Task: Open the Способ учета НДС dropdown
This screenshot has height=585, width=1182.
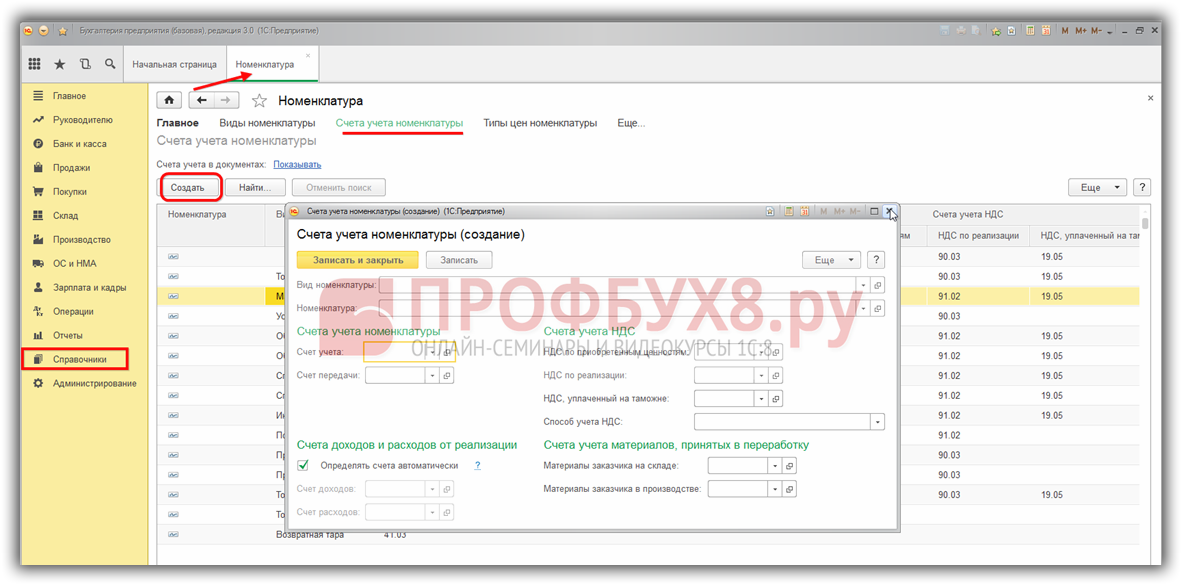Action: (x=877, y=421)
